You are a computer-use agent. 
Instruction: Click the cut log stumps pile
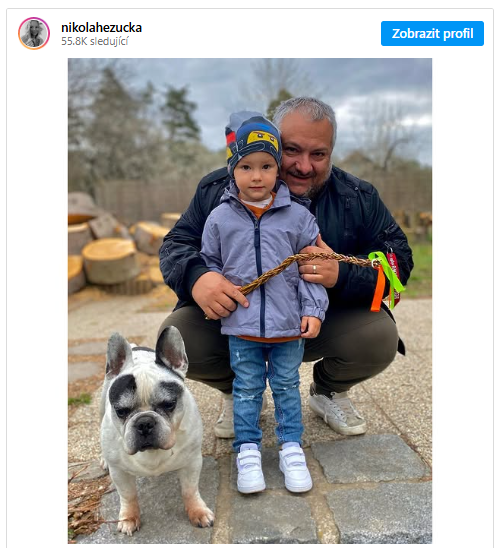click(x=117, y=246)
